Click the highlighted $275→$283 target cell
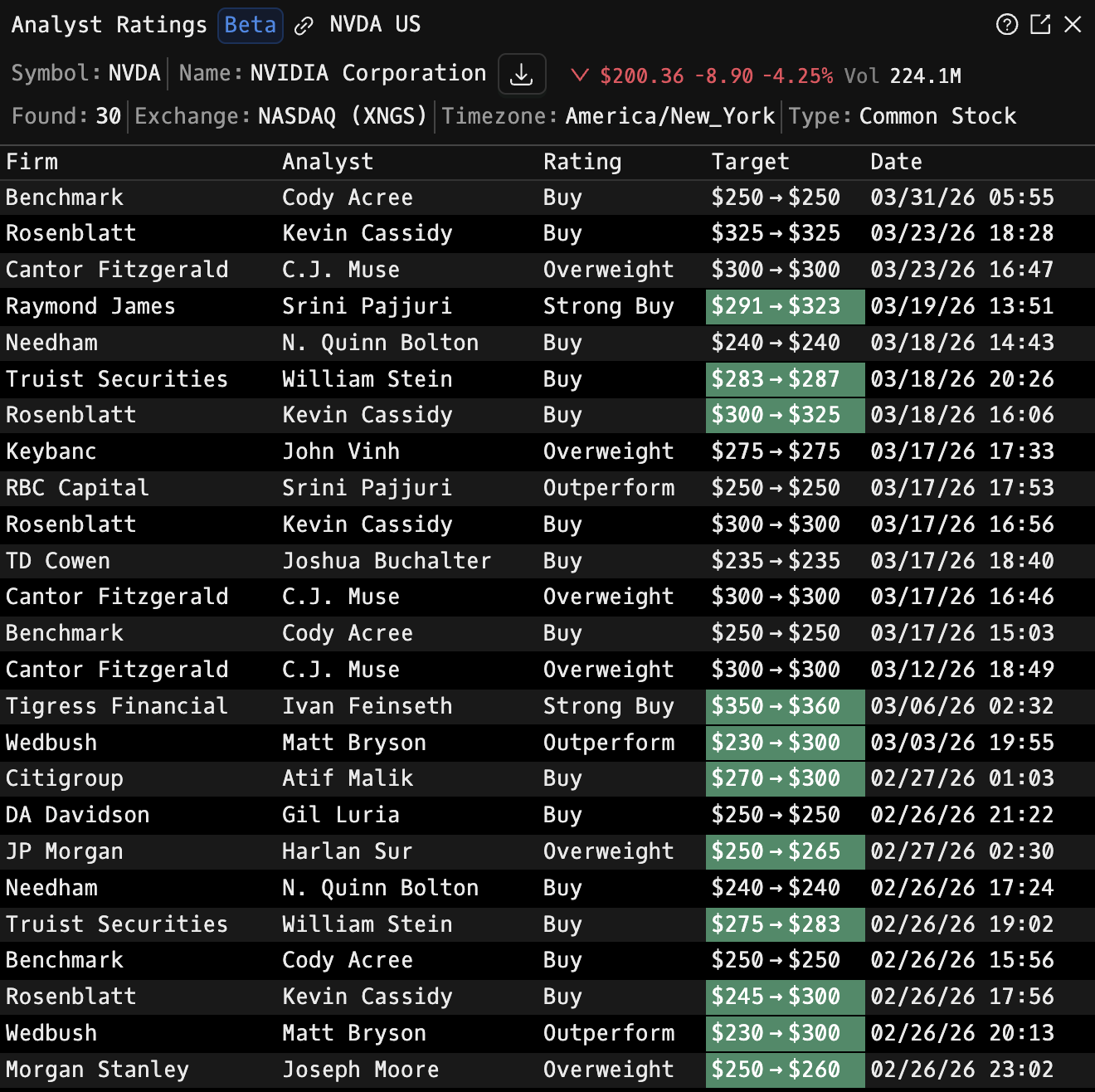 pos(785,924)
